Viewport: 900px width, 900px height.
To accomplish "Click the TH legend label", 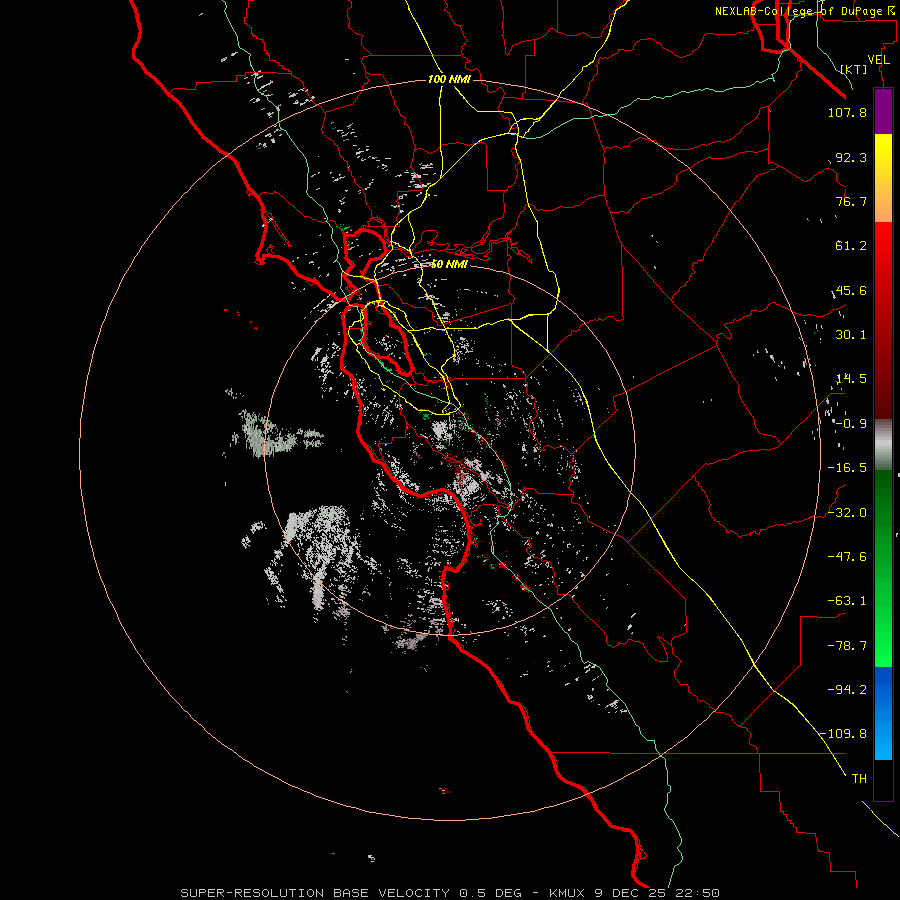I will [859, 779].
